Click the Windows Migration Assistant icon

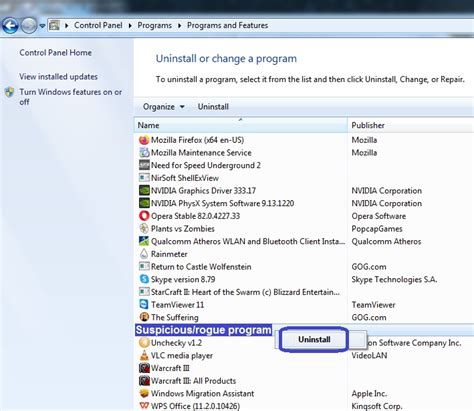[x=144, y=393]
